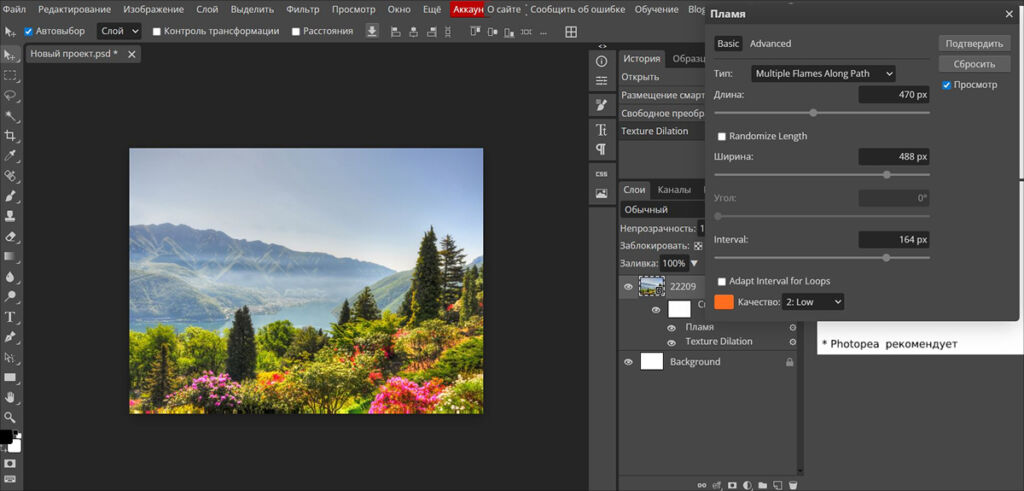The height and width of the screenshot is (491, 1024).
Task: Select the Dodge tool
Action: click(10, 297)
